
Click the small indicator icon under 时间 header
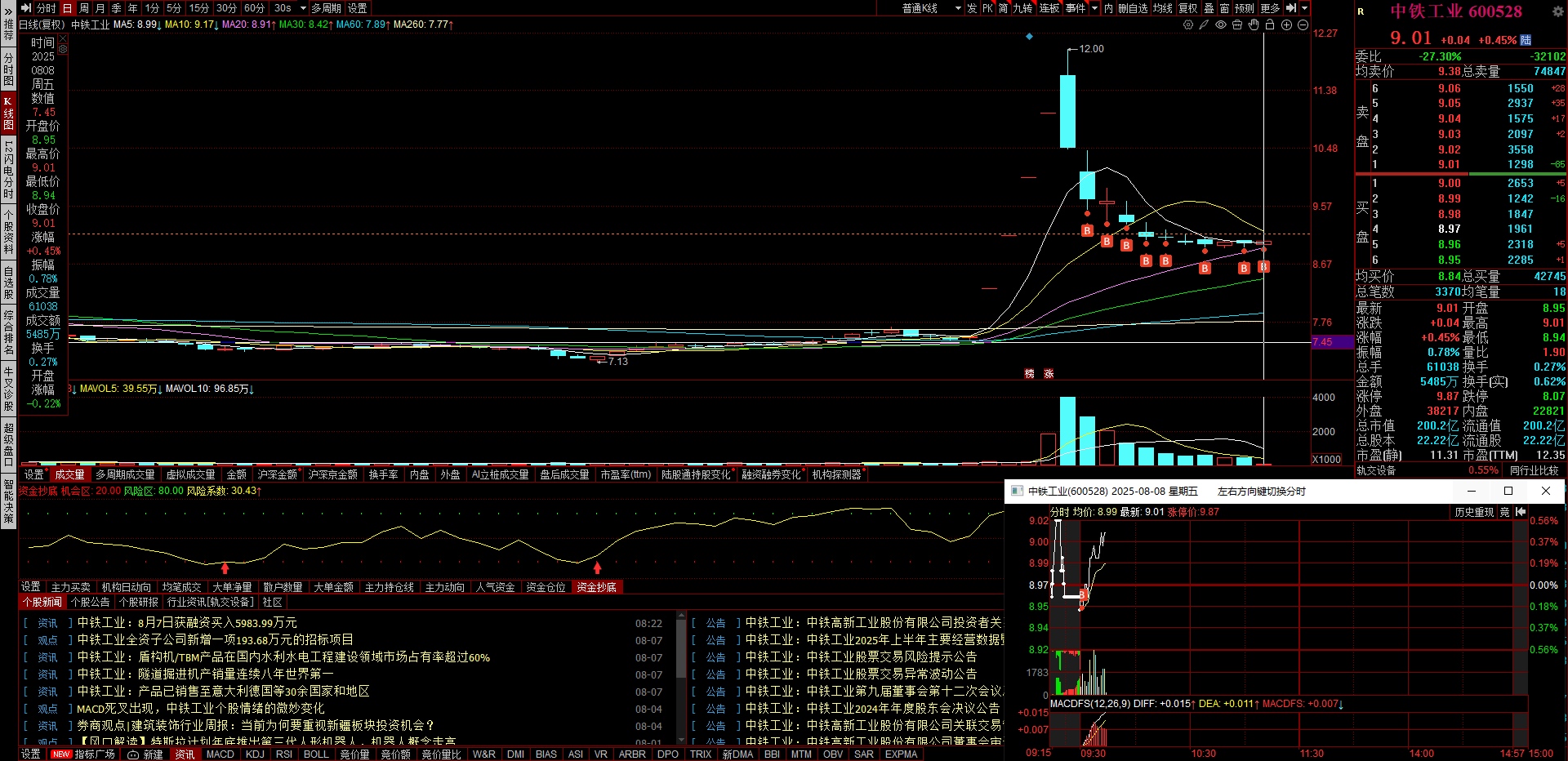[63, 49]
